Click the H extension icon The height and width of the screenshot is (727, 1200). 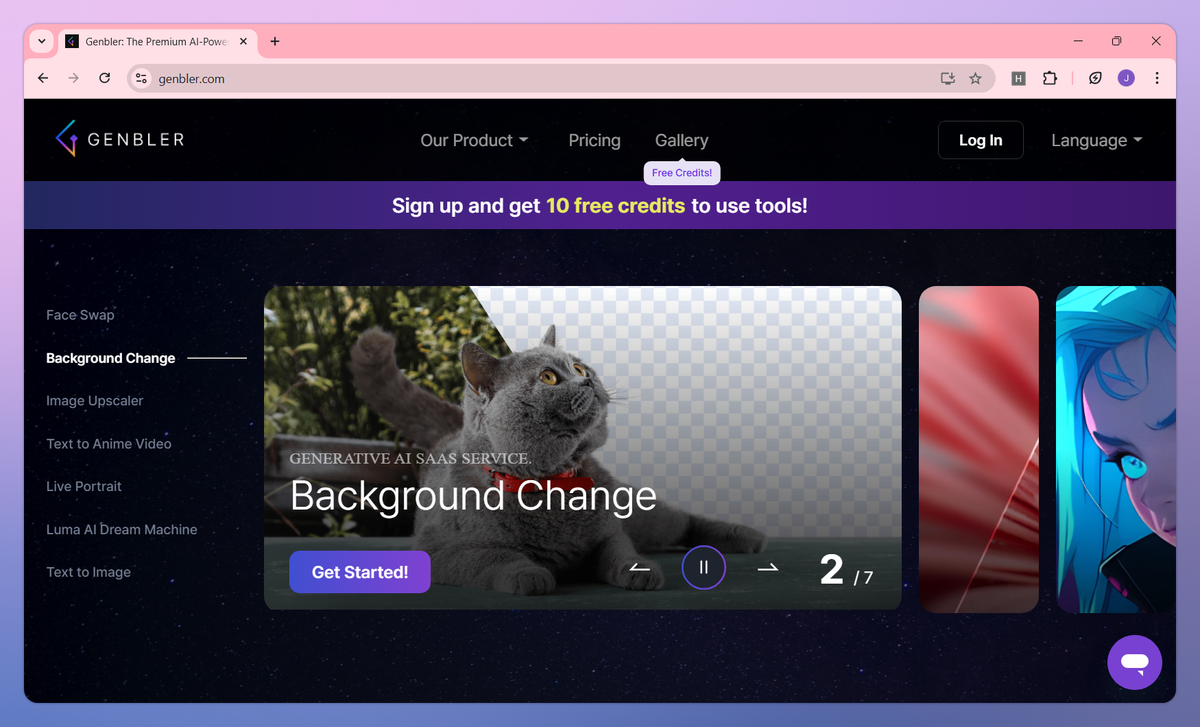pos(1018,78)
